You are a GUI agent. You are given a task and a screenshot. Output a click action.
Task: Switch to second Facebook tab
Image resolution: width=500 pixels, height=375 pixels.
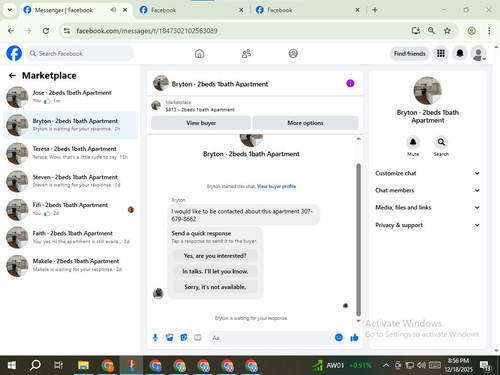coord(192,10)
